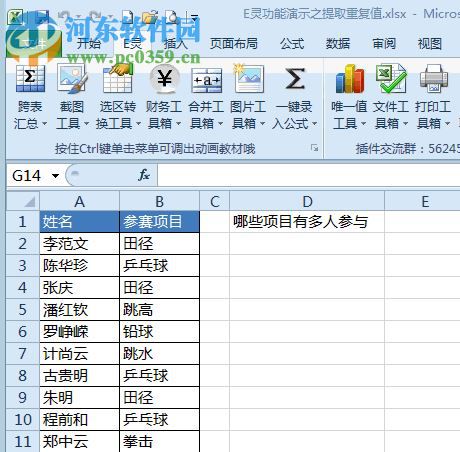Select the cell 拳击
This screenshot has height=452, width=460.
(159, 441)
